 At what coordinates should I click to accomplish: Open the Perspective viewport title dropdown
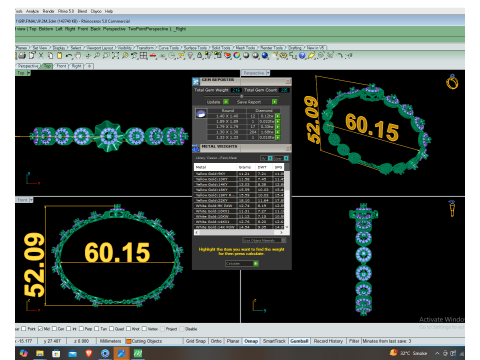coord(268,73)
